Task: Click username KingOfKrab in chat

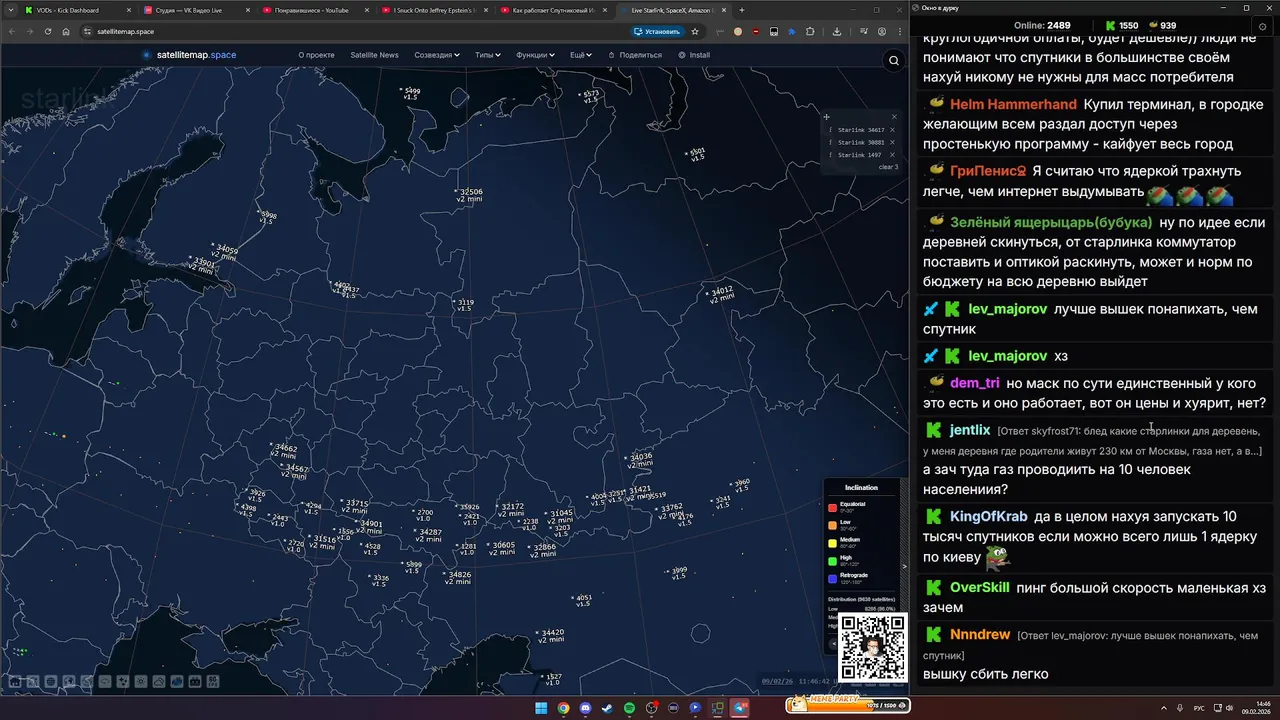Action: (988, 516)
